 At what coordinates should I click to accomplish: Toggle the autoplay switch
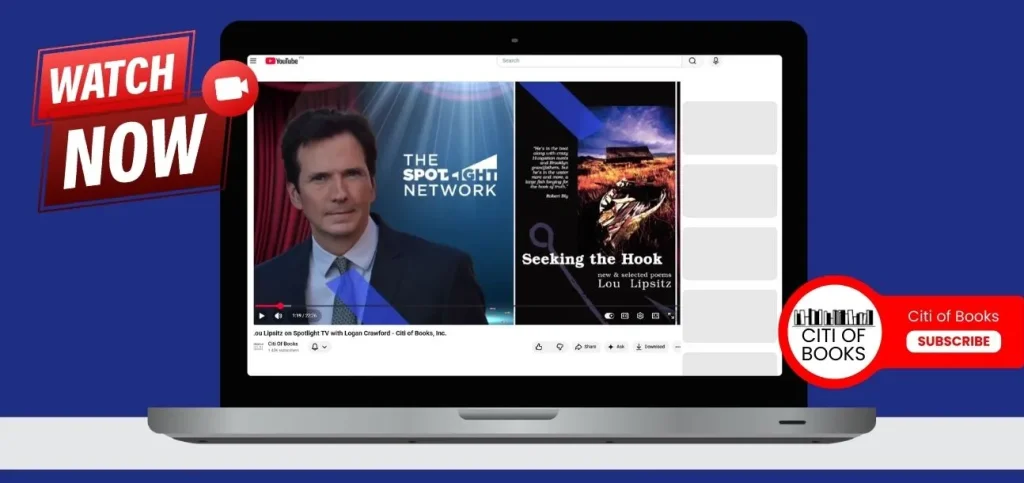[x=609, y=316]
